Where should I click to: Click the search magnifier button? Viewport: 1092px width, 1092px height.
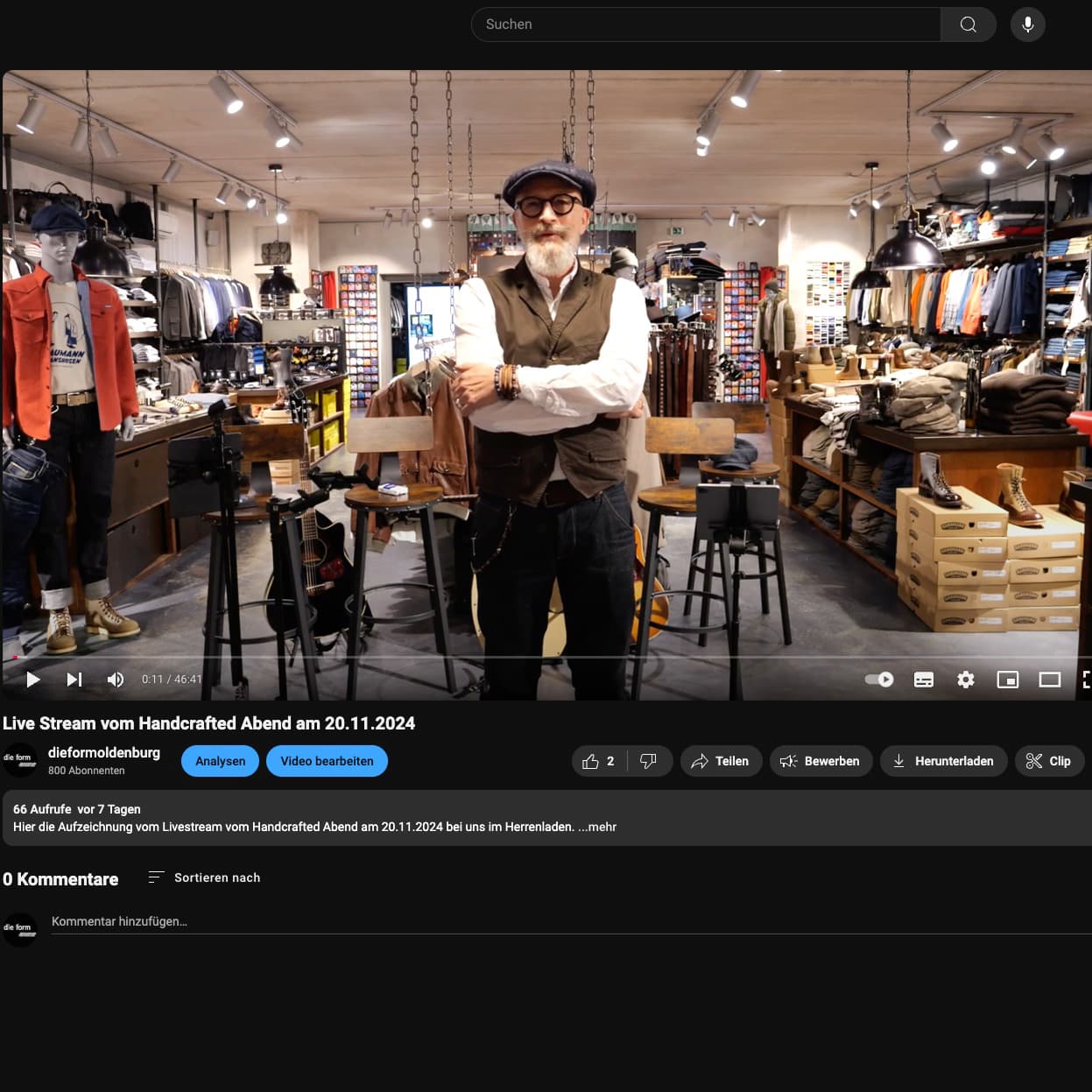[968, 25]
